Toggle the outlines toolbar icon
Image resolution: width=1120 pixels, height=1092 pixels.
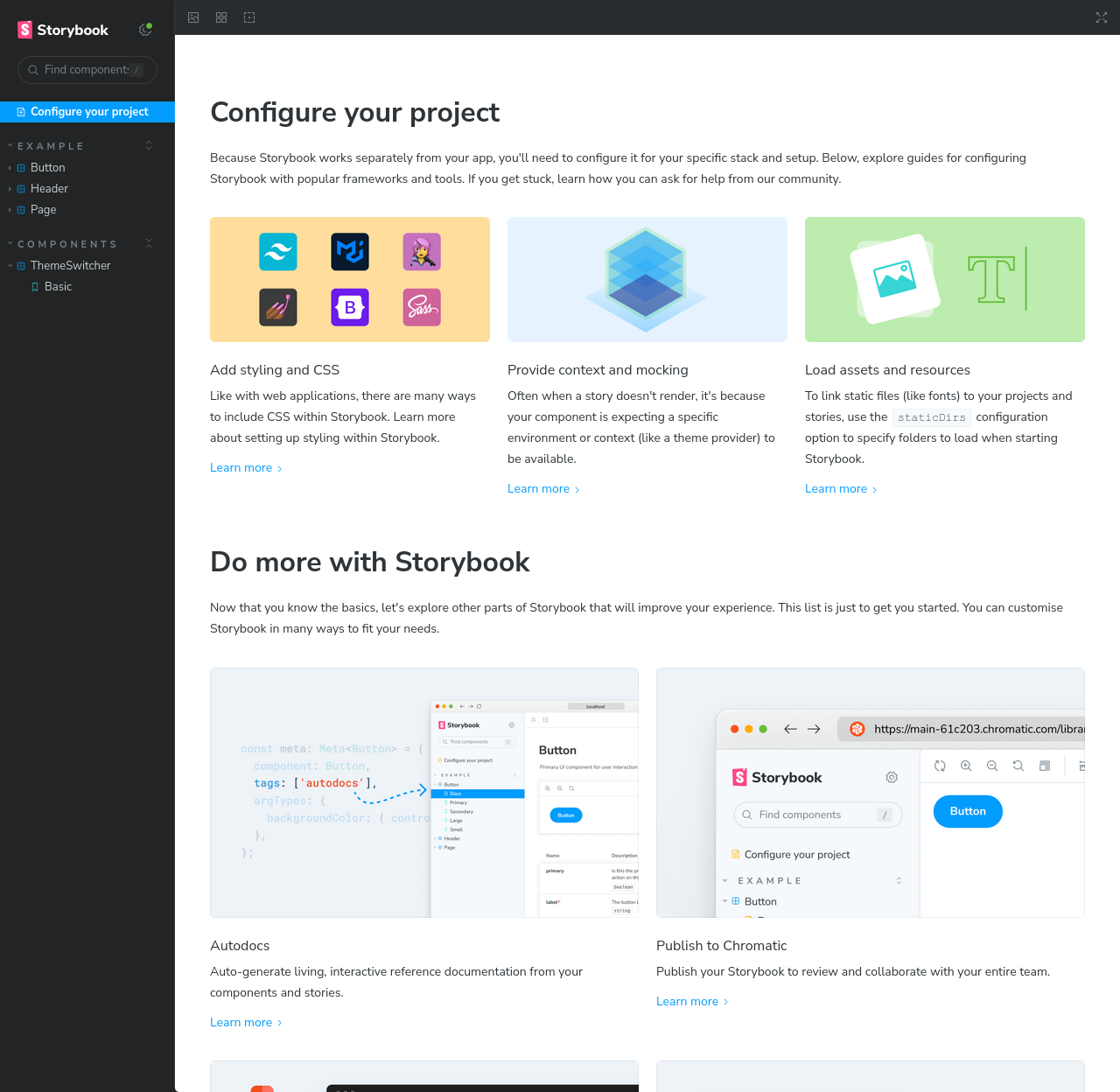point(249,17)
